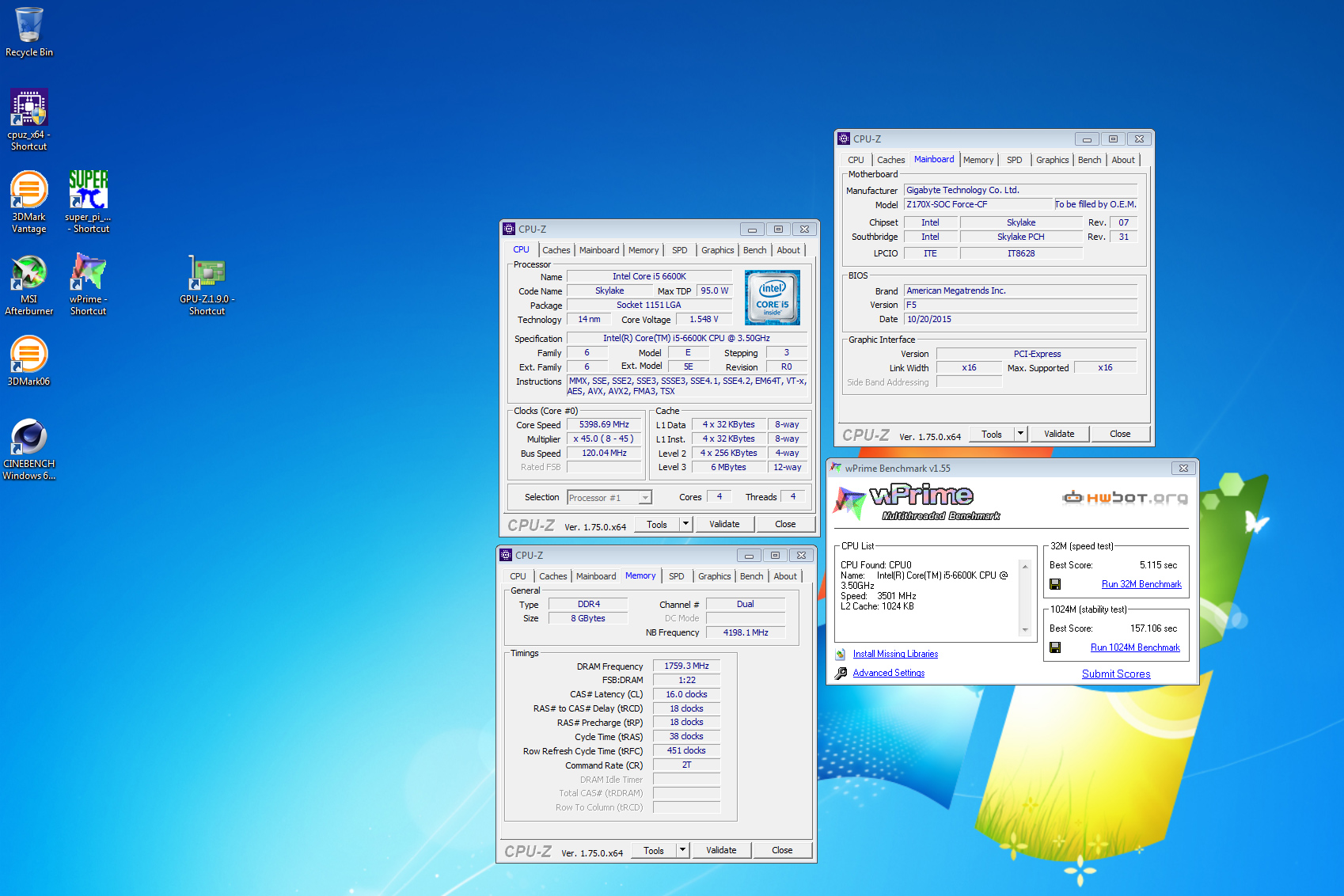Click Close button in Mainboard window

tap(1120, 434)
